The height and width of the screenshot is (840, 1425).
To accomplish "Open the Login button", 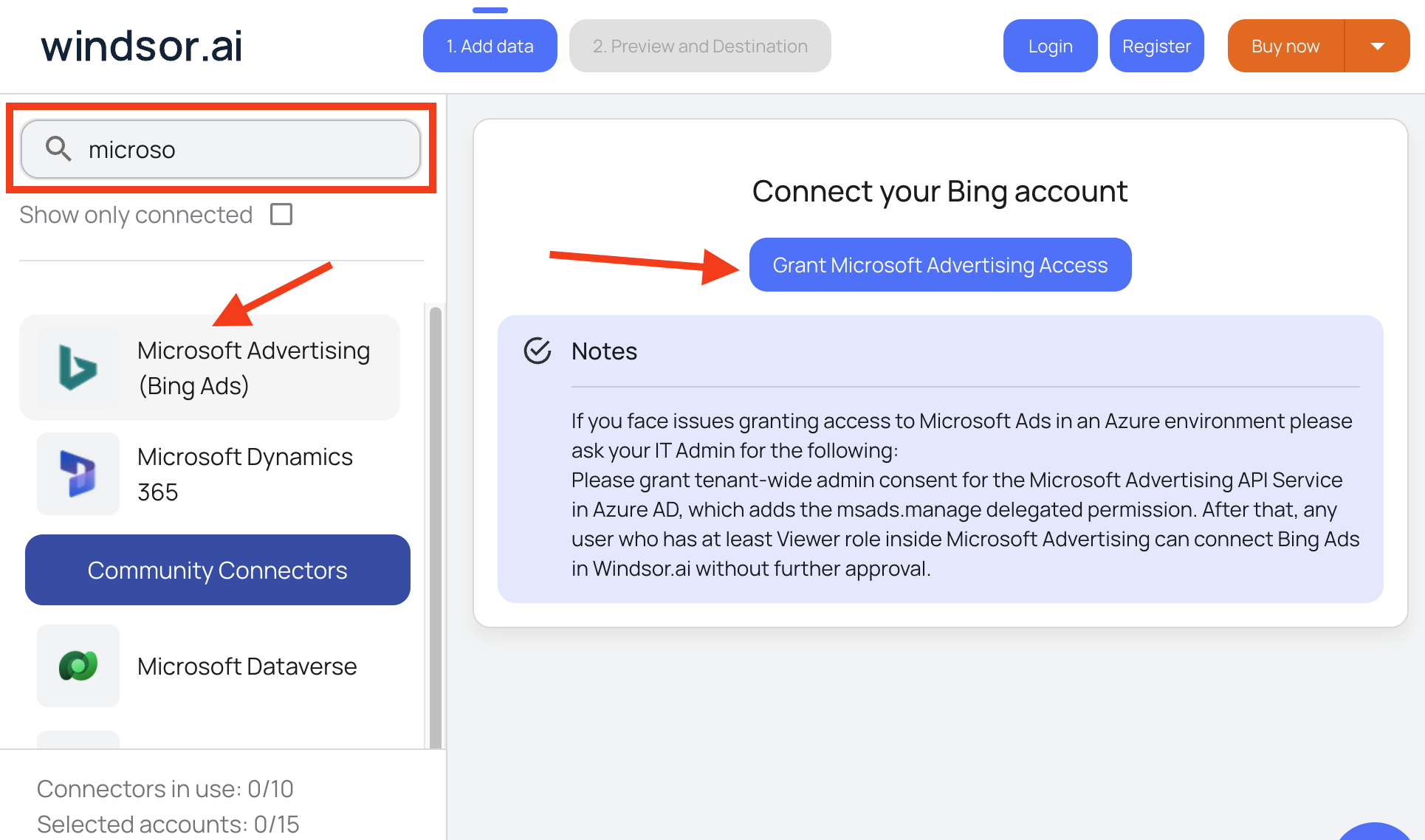I will [x=1050, y=46].
